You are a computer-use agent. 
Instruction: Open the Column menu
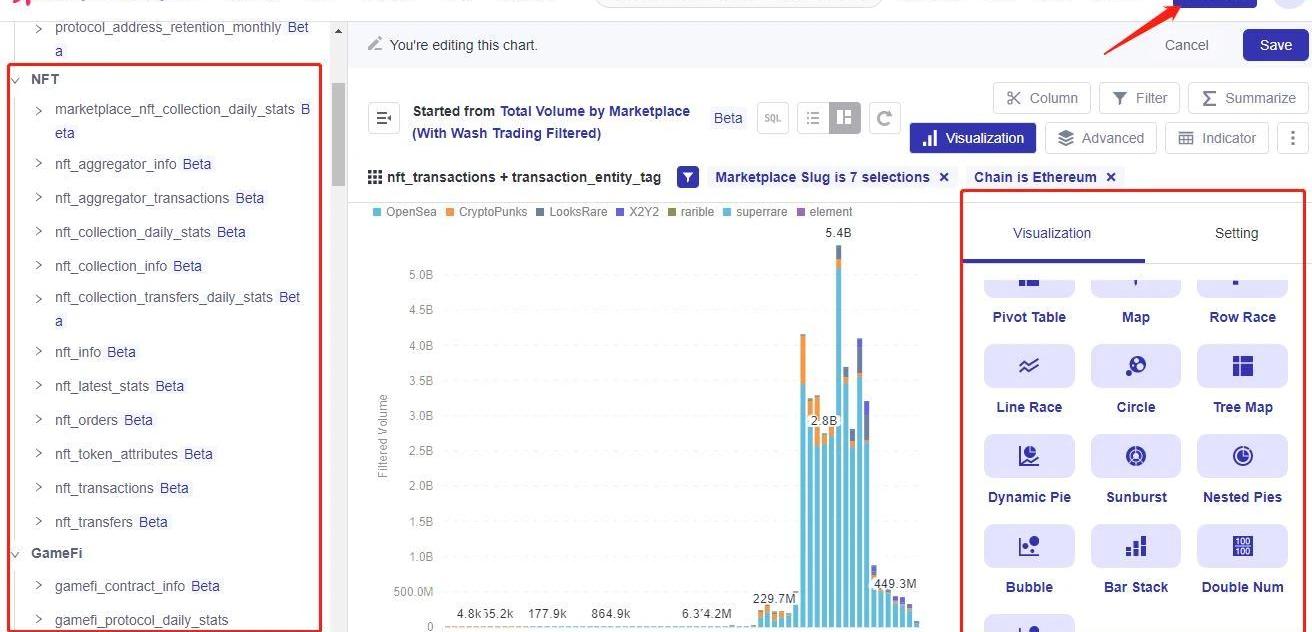[x=1041, y=98]
